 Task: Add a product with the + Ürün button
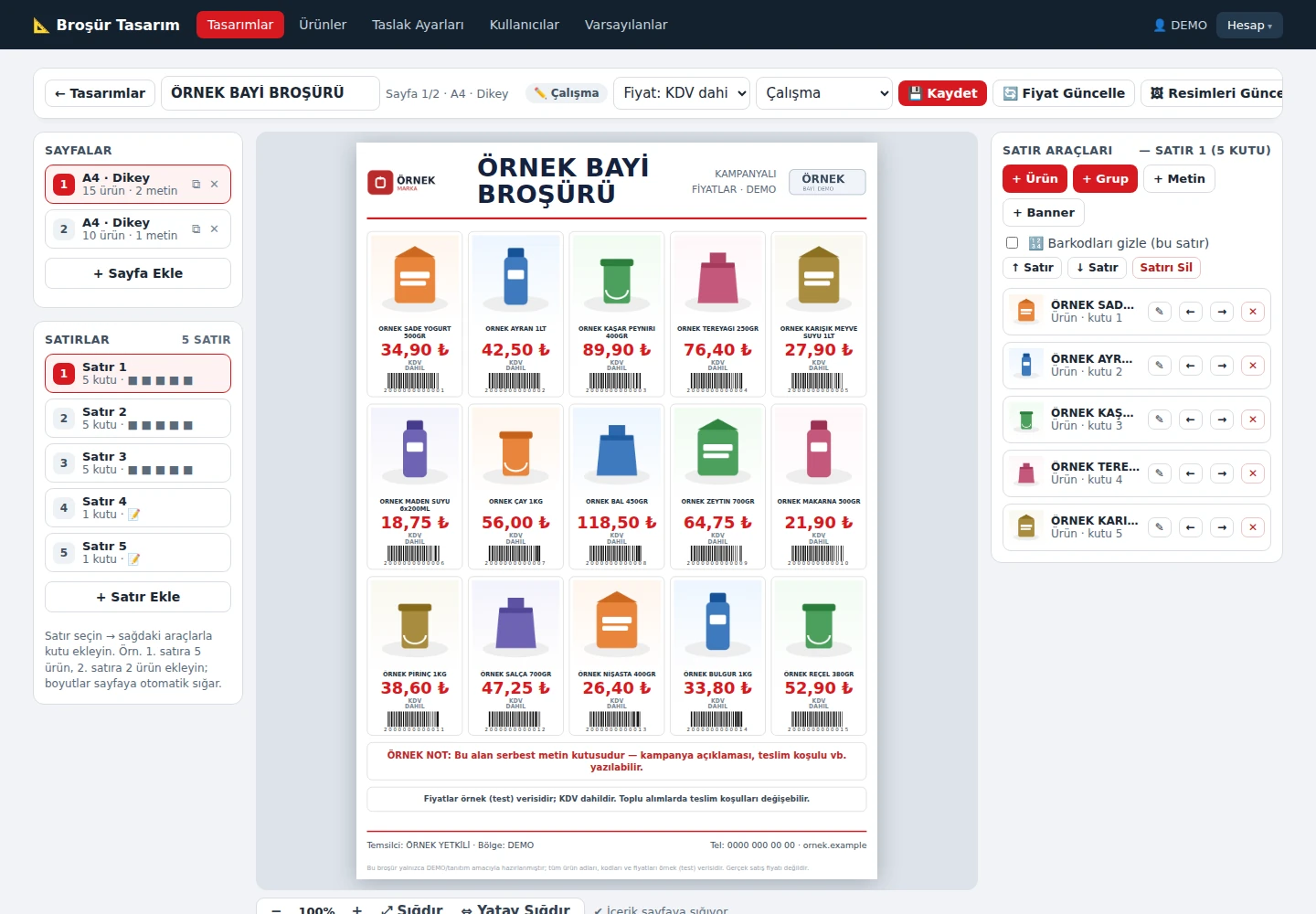click(1035, 179)
